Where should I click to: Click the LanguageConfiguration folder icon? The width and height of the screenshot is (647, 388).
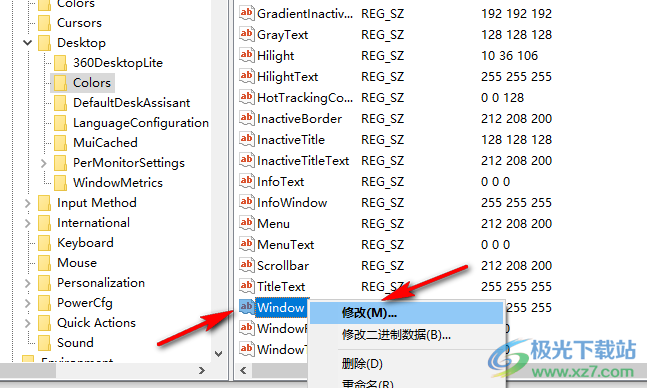click(x=60, y=123)
